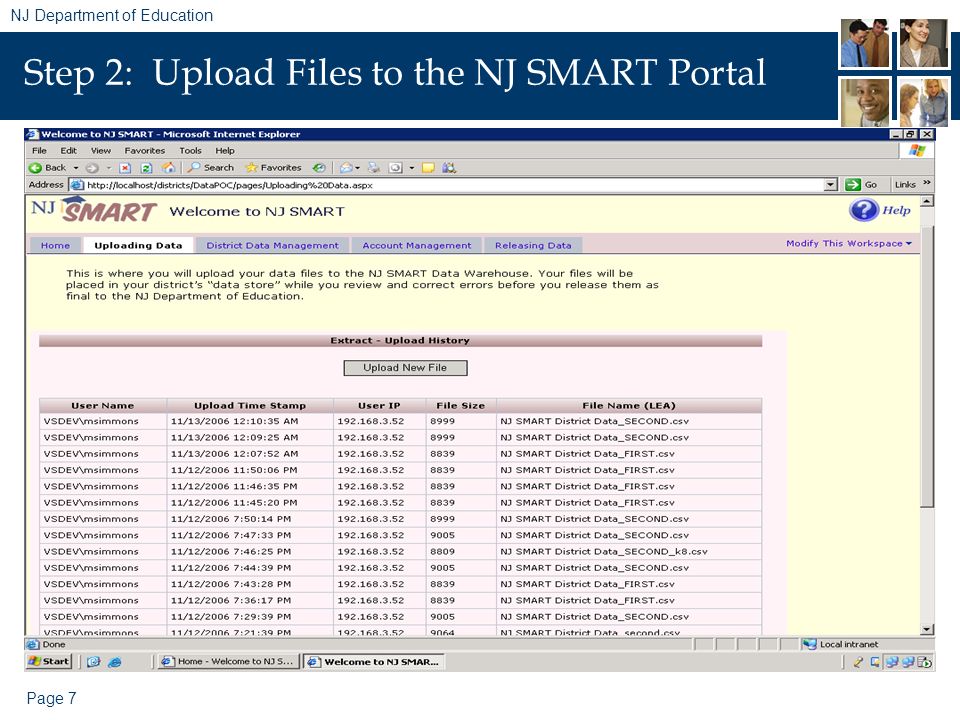This screenshot has height=720, width=960.
Task: Click the History icon next to Favorites
Action: pyautogui.click(x=319, y=168)
